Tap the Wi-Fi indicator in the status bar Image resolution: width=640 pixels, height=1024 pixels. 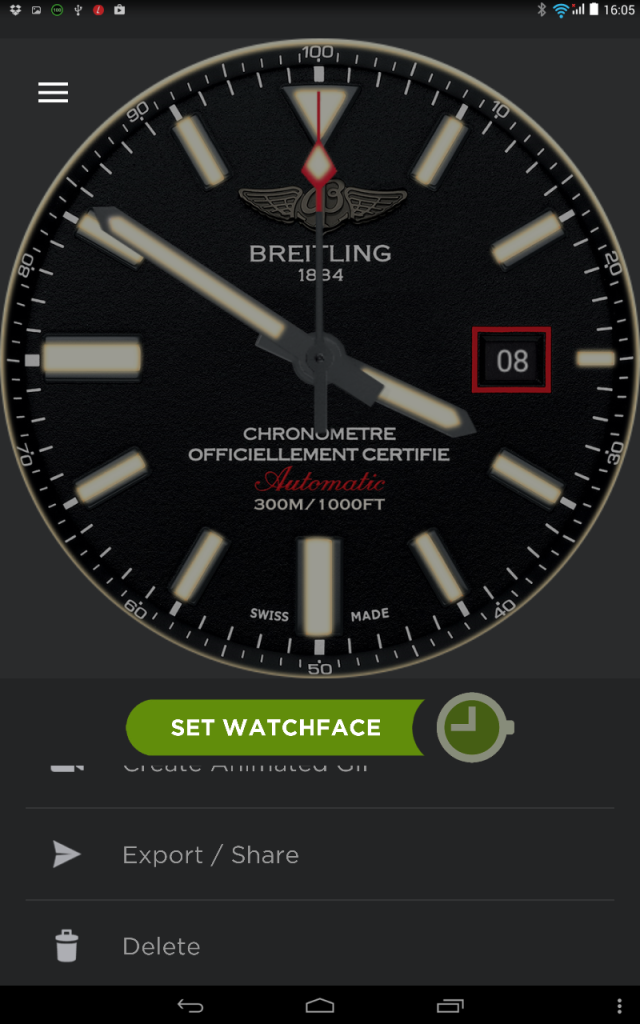pos(560,10)
